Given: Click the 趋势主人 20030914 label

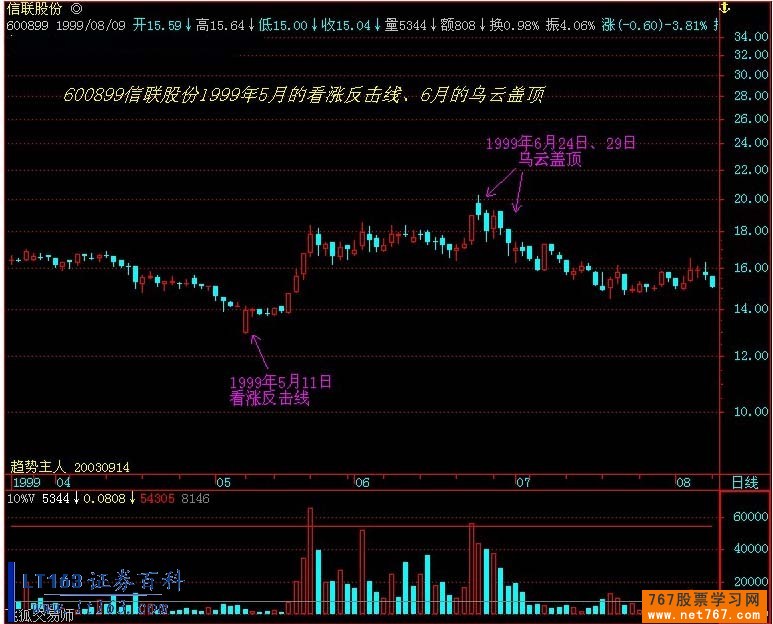Looking at the screenshot, I should [69, 466].
